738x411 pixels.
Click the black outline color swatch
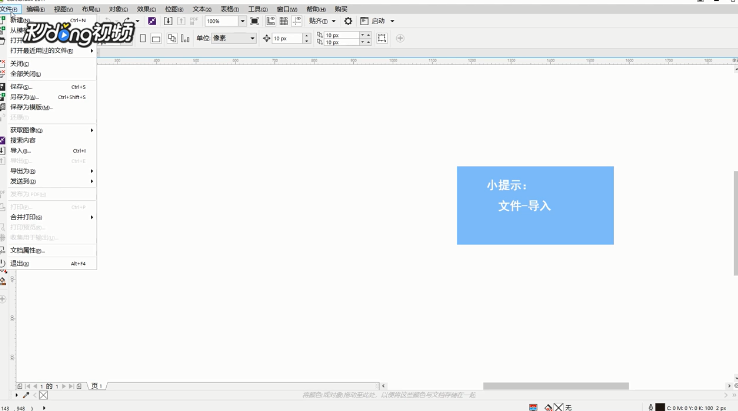[660, 408]
